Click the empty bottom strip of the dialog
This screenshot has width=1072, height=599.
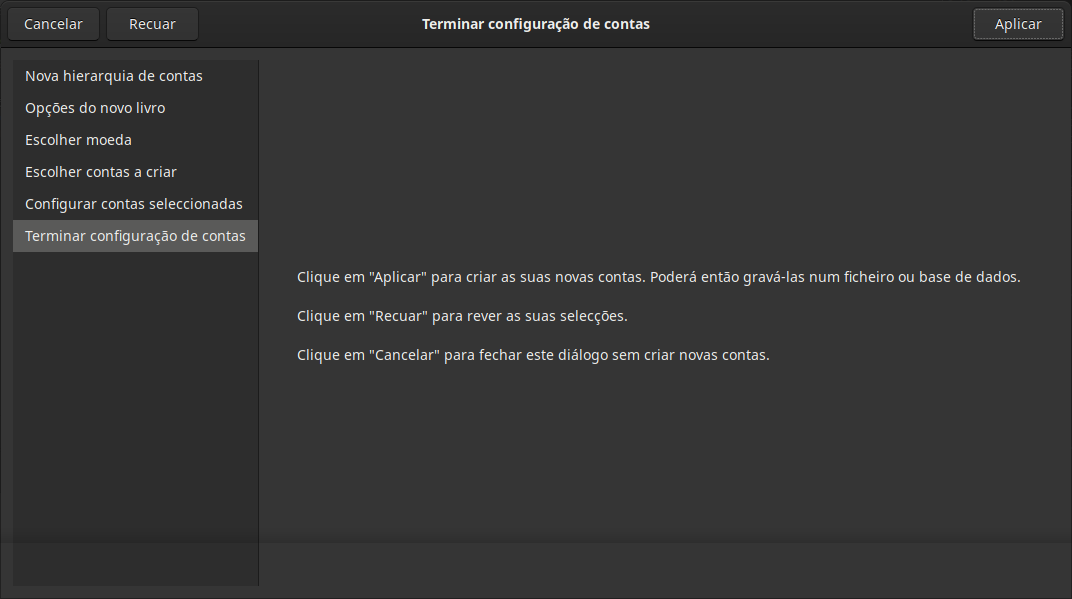[x=660, y=570]
